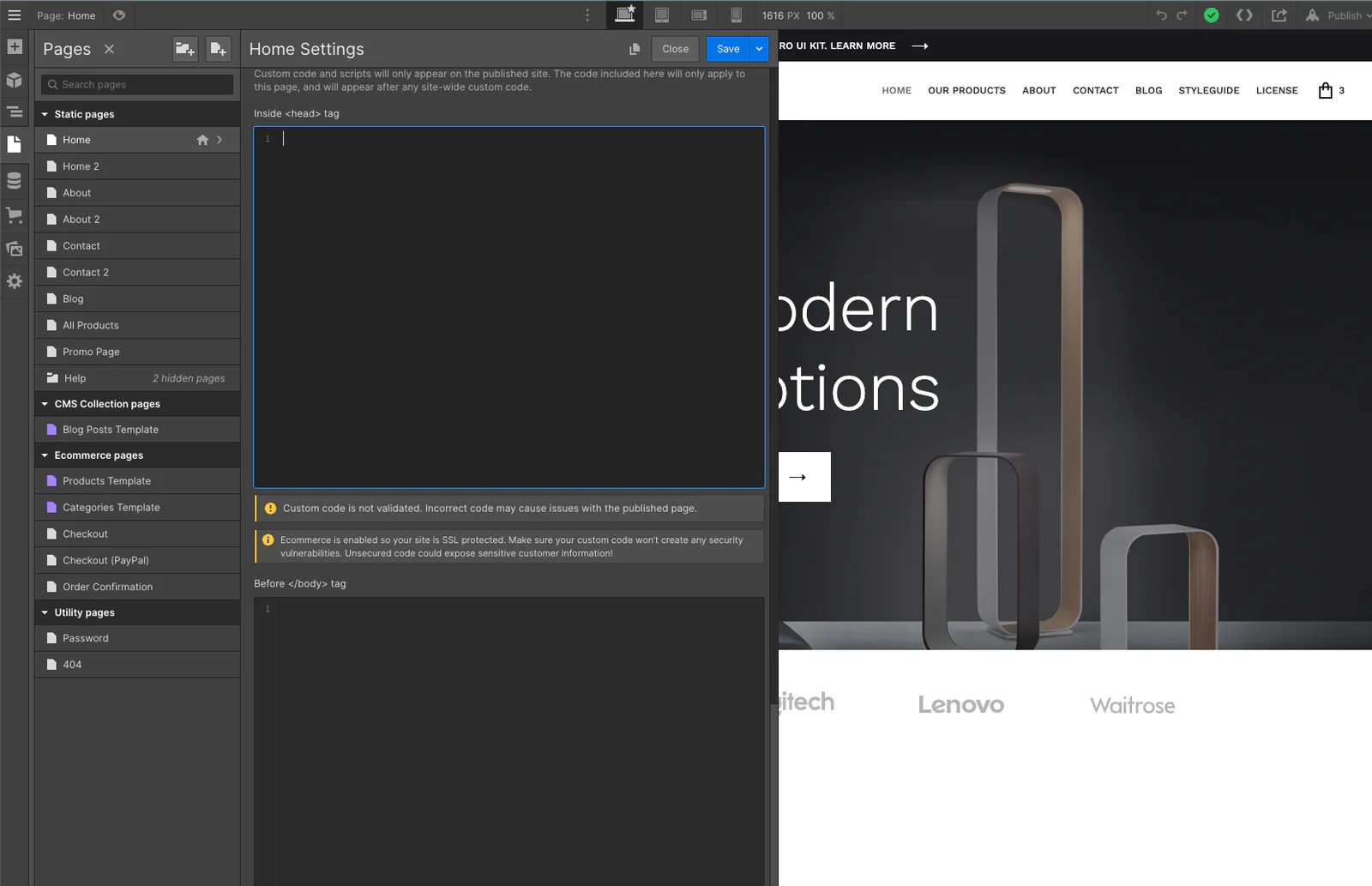Click the create new page icon
The image size is (1372, 886).
218,49
